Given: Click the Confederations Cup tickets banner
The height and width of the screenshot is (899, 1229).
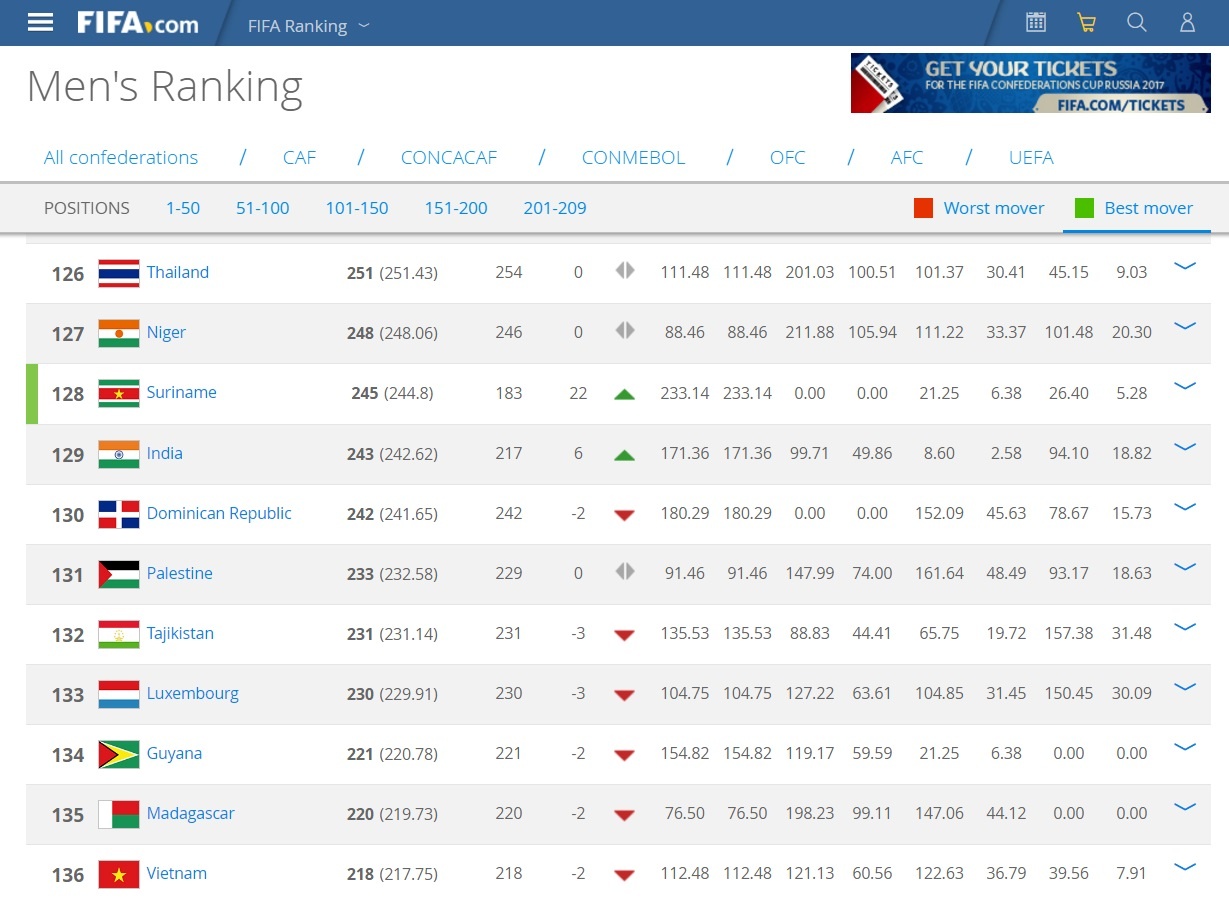Looking at the screenshot, I should click(x=1030, y=83).
